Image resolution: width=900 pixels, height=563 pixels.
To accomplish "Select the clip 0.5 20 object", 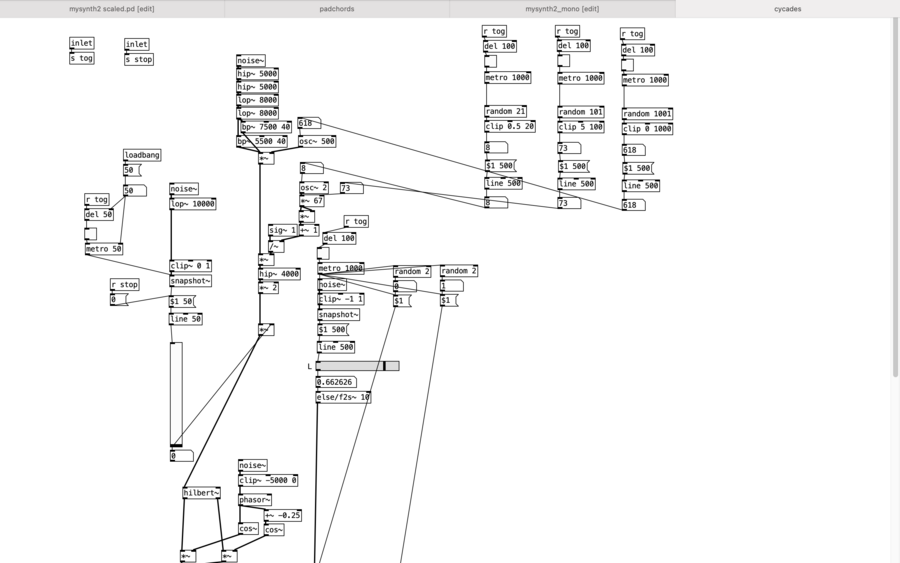I will tap(510, 126).
